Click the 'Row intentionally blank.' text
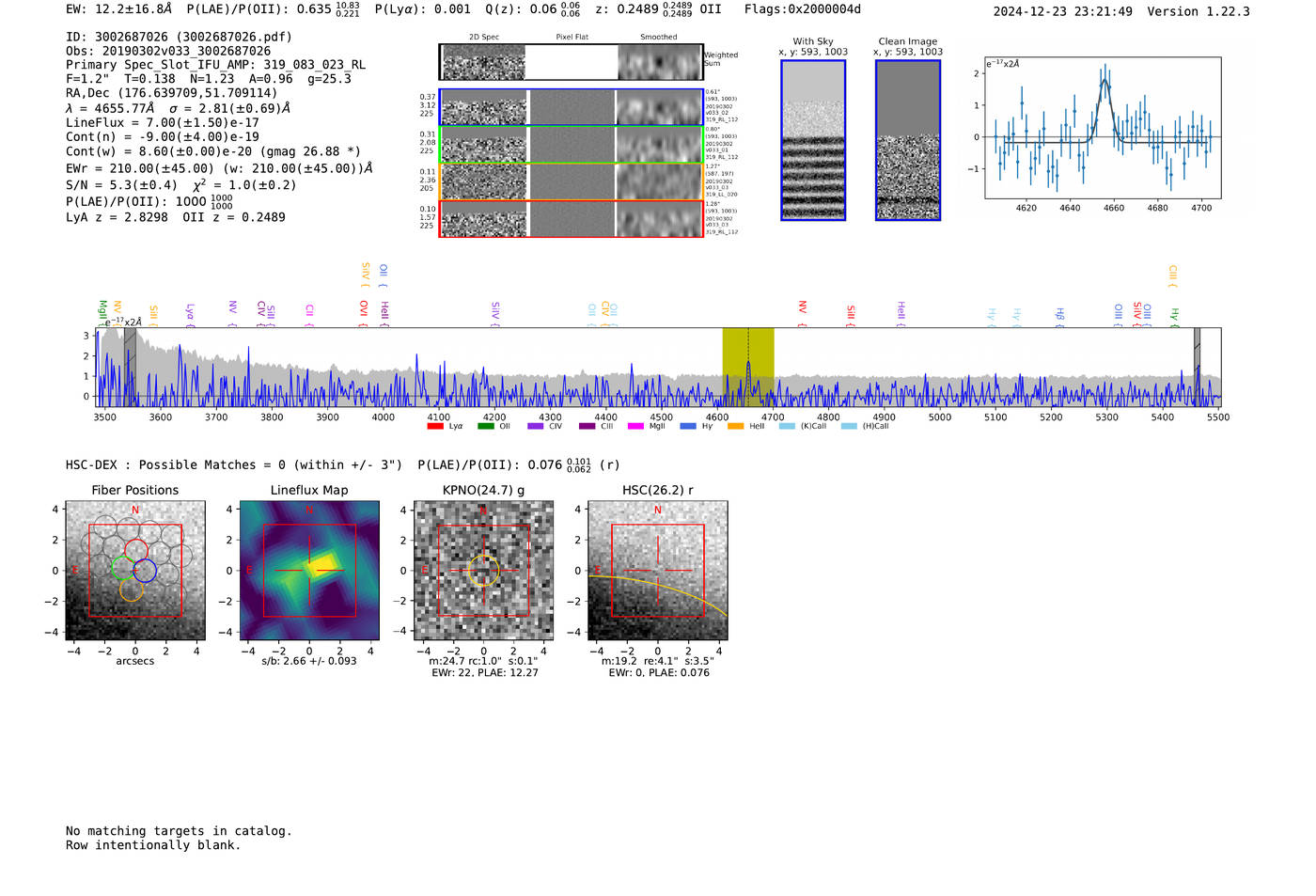Screen dimensions: 1316x896 point(153,845)
